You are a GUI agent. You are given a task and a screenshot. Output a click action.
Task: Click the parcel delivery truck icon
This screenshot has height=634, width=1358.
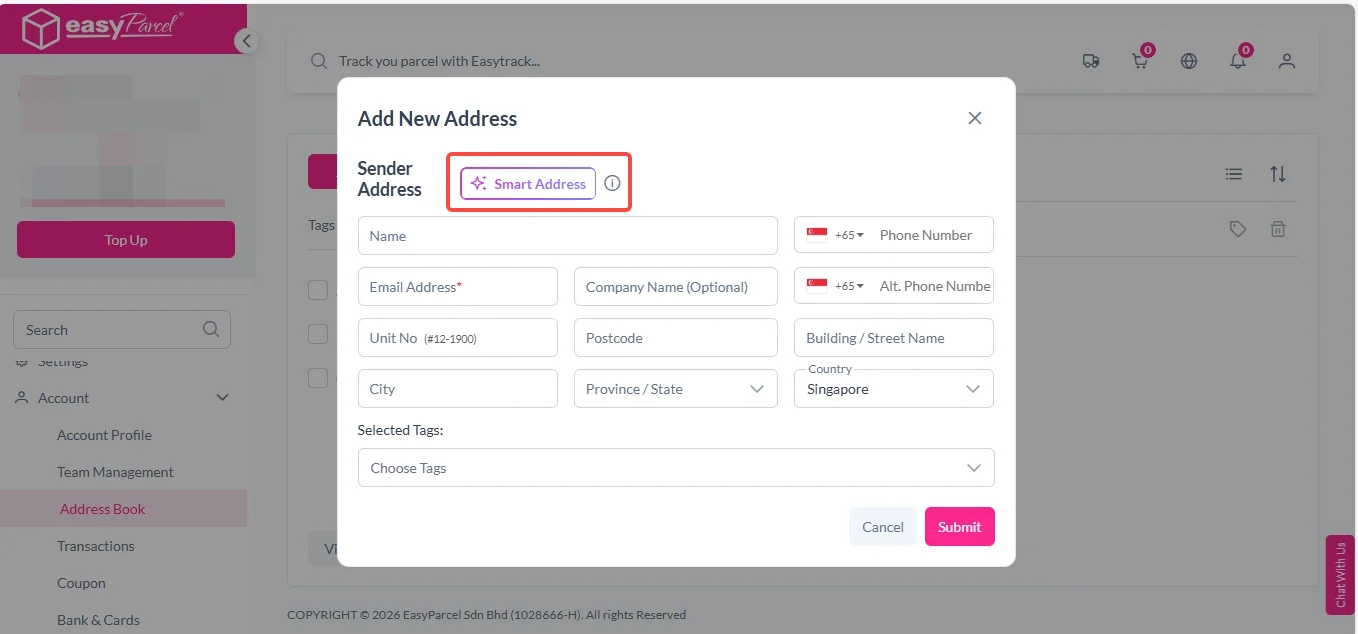(x=1090, y=61)
